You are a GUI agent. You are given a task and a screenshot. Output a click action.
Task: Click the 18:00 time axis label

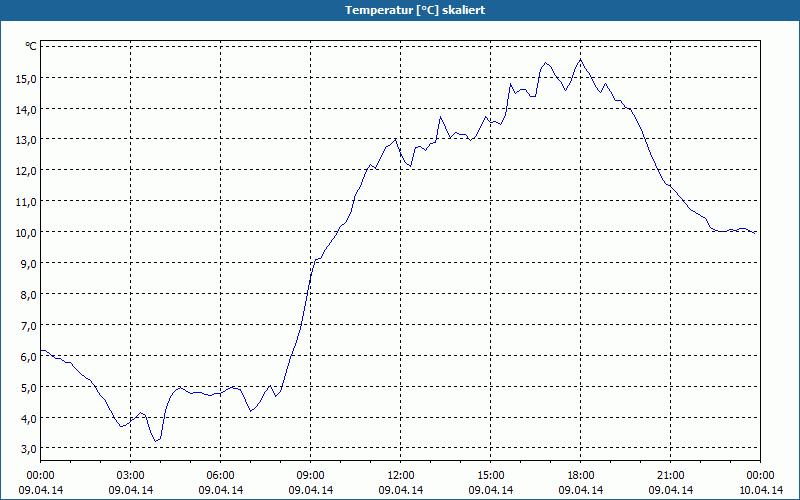coord(581,476)
